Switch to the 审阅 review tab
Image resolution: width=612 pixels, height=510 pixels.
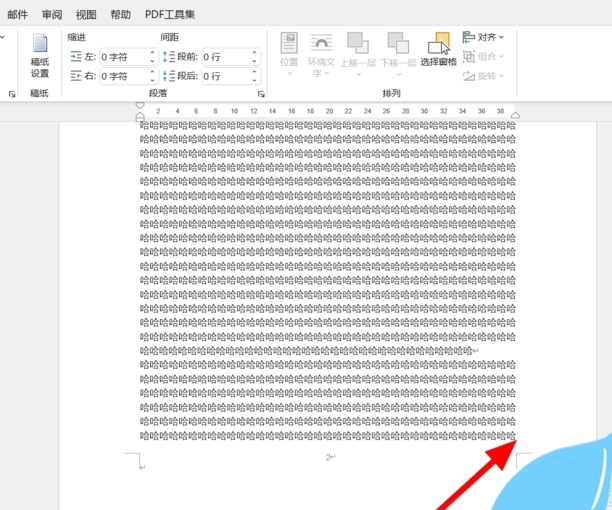(52, 15)
